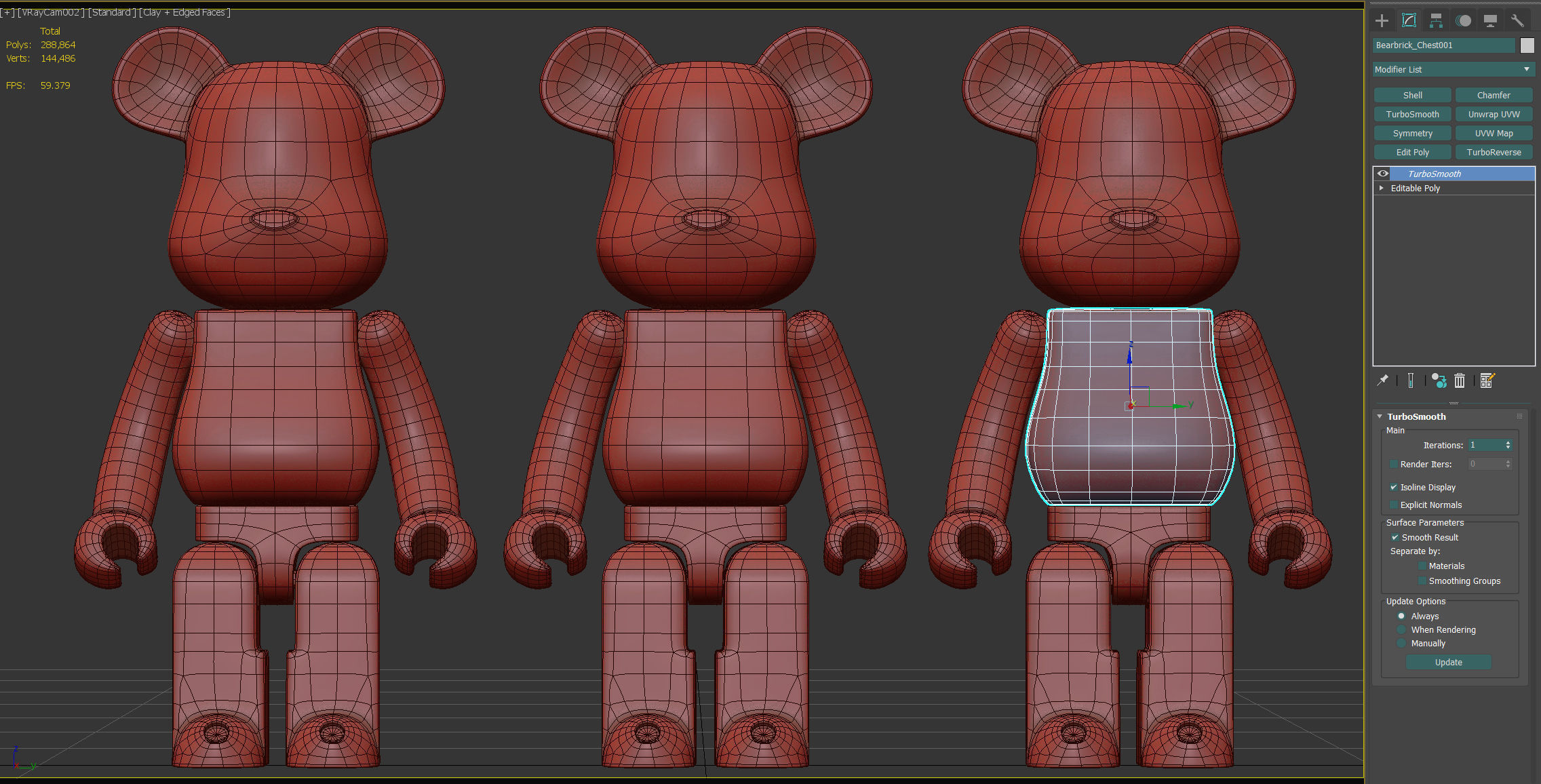Apply the Unwrap UVW modifier
This screenshot has width=1541, height=784.
[x=1494, y=114]
